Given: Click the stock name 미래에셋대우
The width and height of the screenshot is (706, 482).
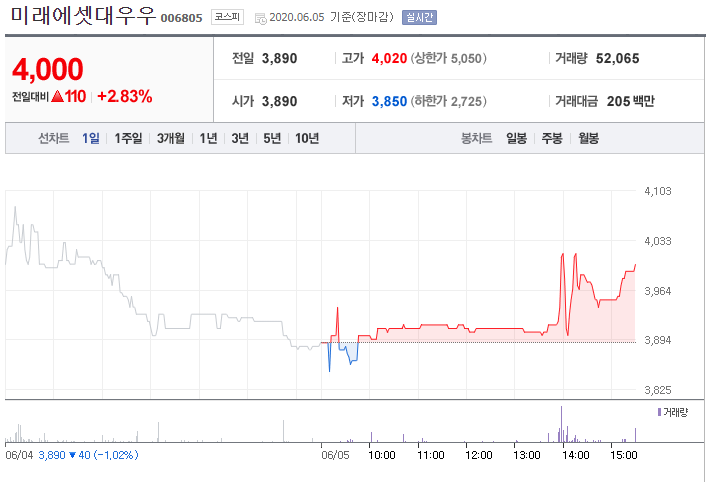Looking at the screenshot, I should pyautogui.click(x=83, y=16).
